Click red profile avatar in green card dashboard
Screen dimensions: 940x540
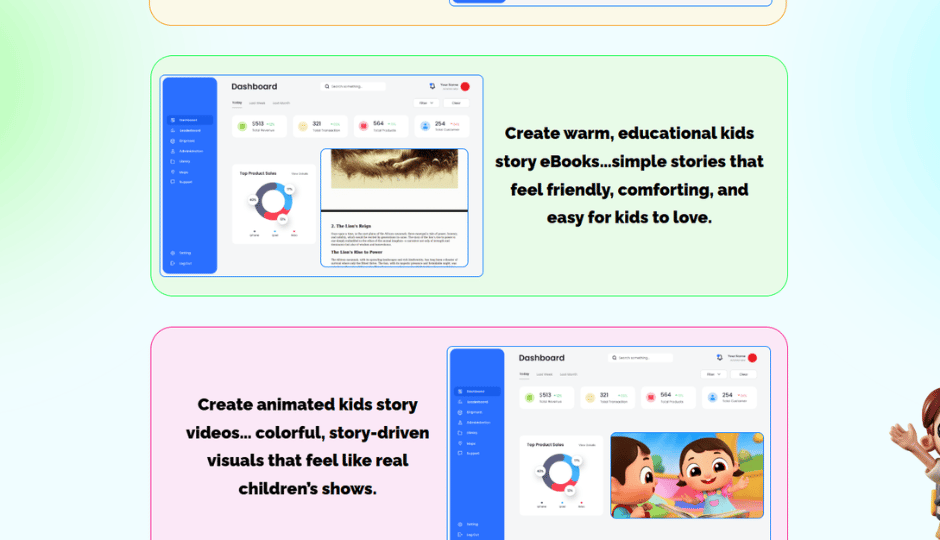click(x=465, y=86)
